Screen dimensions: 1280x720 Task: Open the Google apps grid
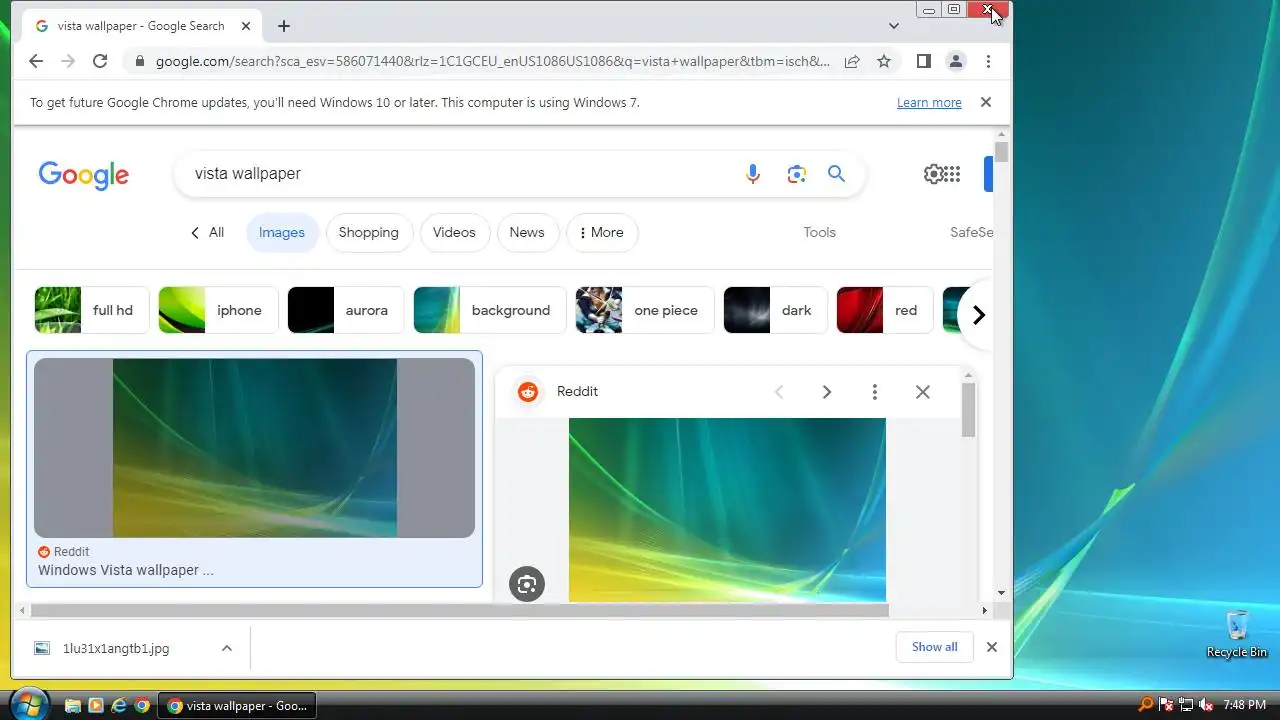[x=951, y=174]
